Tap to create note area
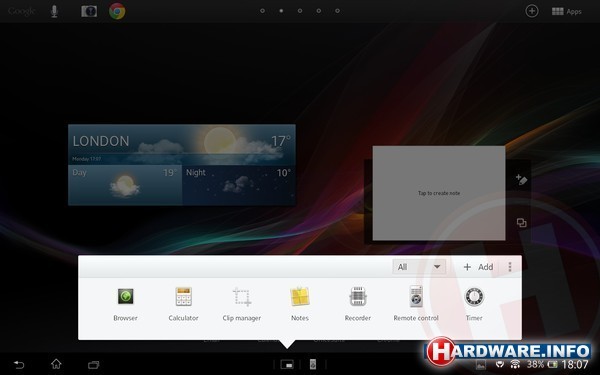Image resolution: width=600 pixels, height=375 pixels. click(439, 193)
